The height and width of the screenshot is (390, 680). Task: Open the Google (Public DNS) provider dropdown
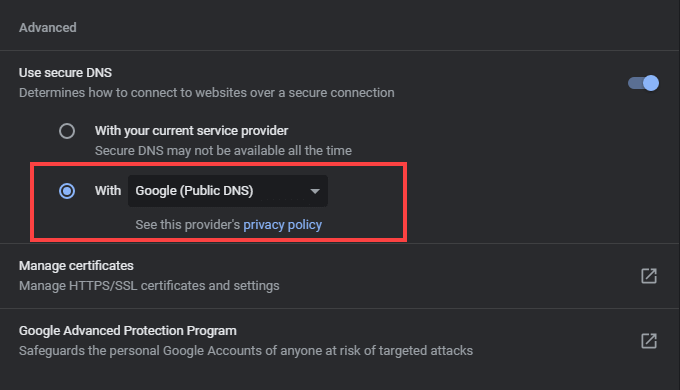(x=228, y=191)
